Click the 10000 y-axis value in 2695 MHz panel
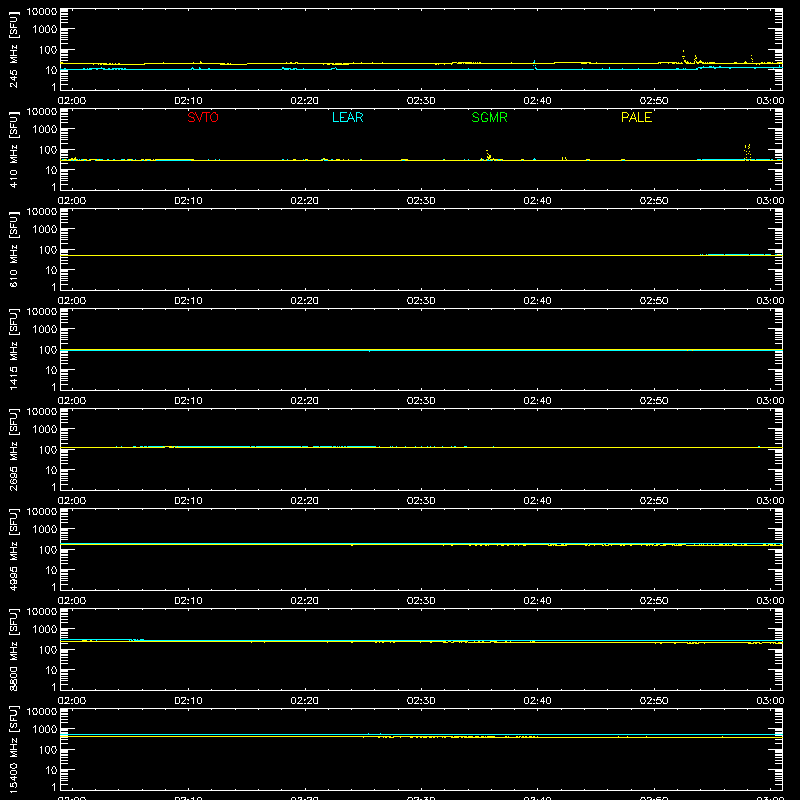The width and height of the screenshot is (800, 800). (42, 412)
